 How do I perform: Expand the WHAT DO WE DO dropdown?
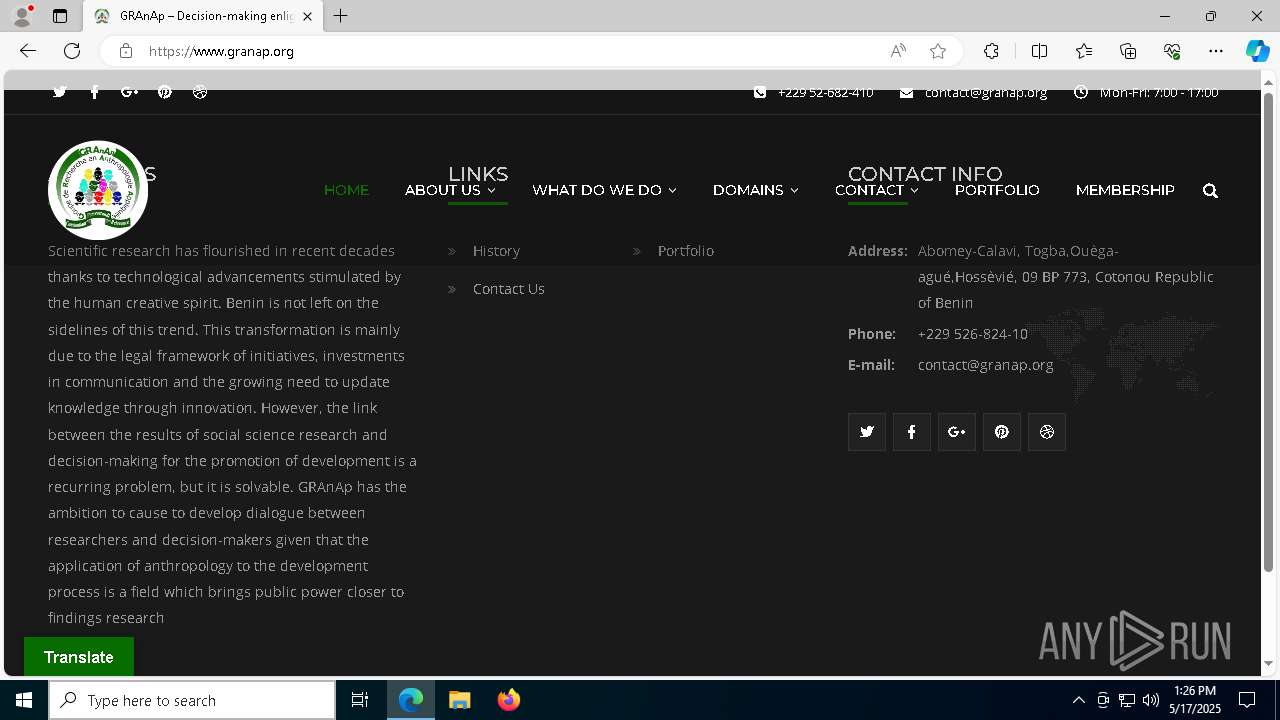pyautogui.click(x=604, y=190)
